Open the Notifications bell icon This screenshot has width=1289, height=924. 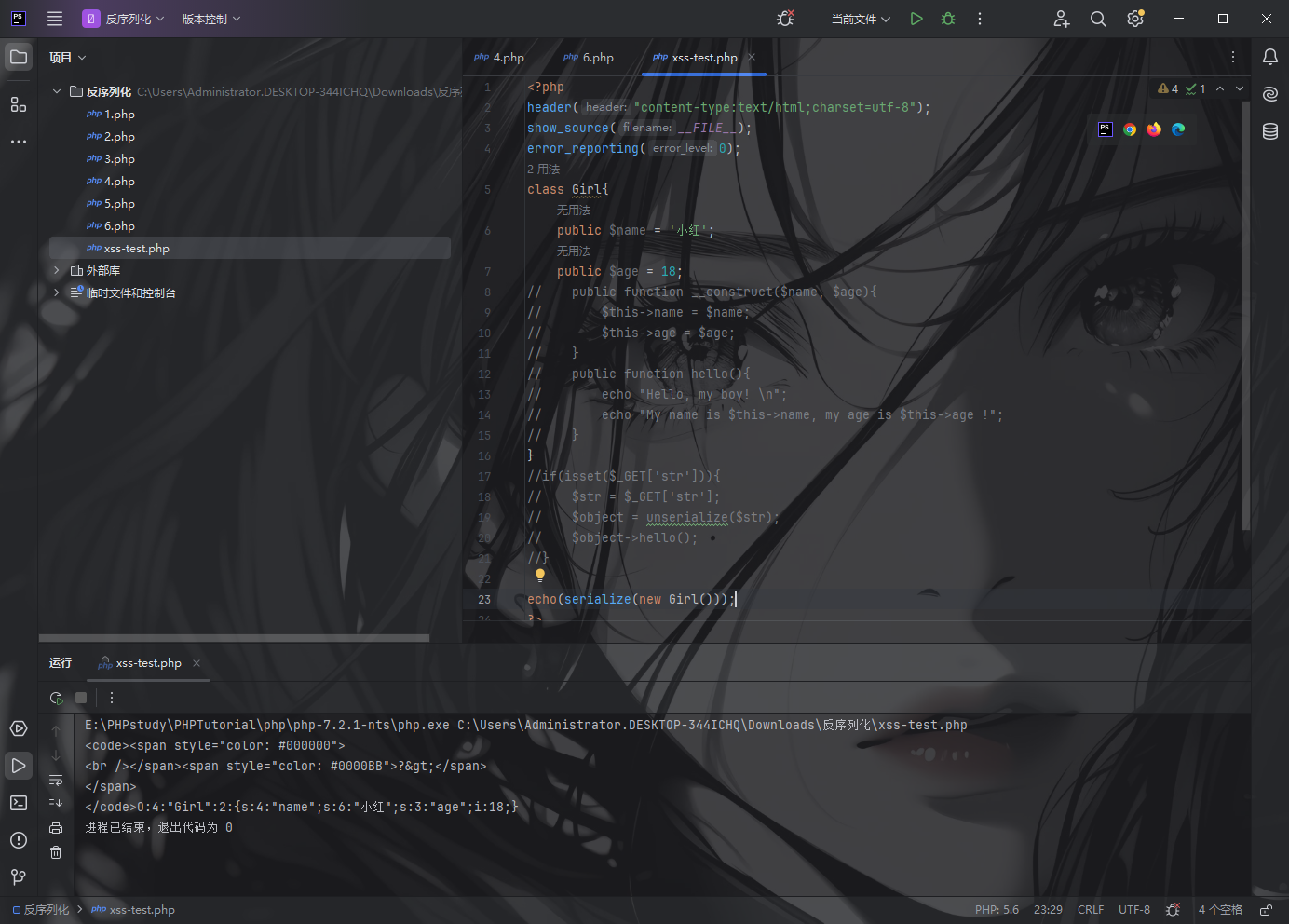(1270, 57)
